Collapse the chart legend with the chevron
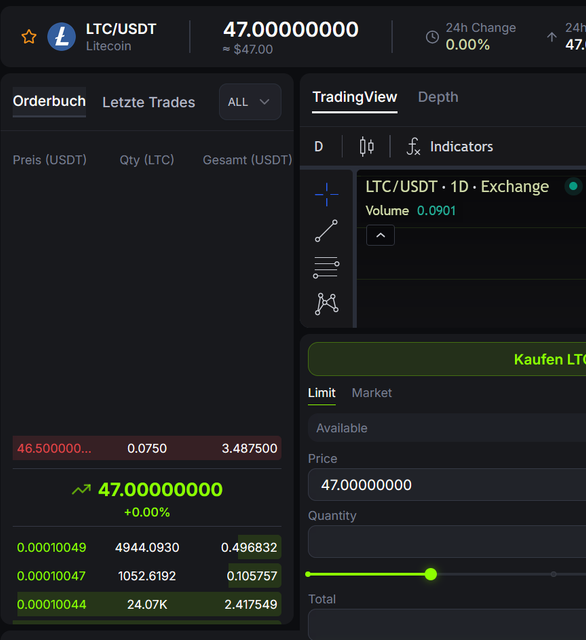586x640 pixels. (380, 235)
